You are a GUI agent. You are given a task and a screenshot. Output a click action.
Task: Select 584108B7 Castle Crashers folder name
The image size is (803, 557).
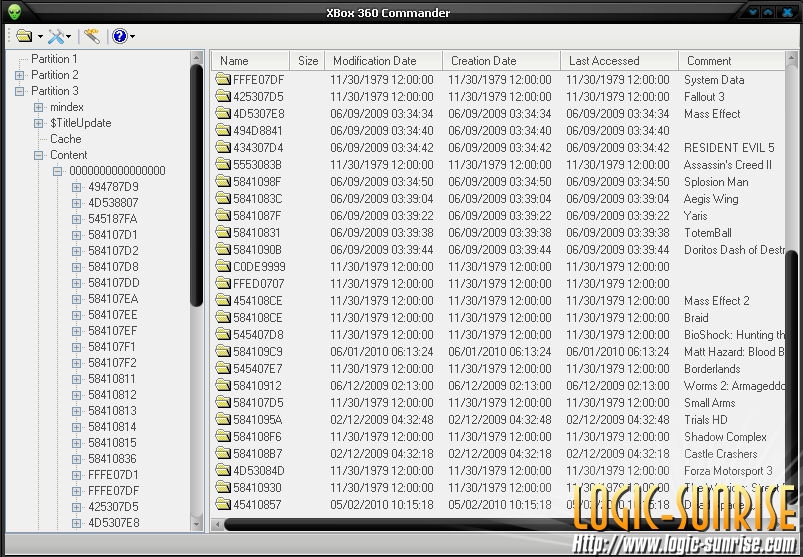click(x=258, y=454)
